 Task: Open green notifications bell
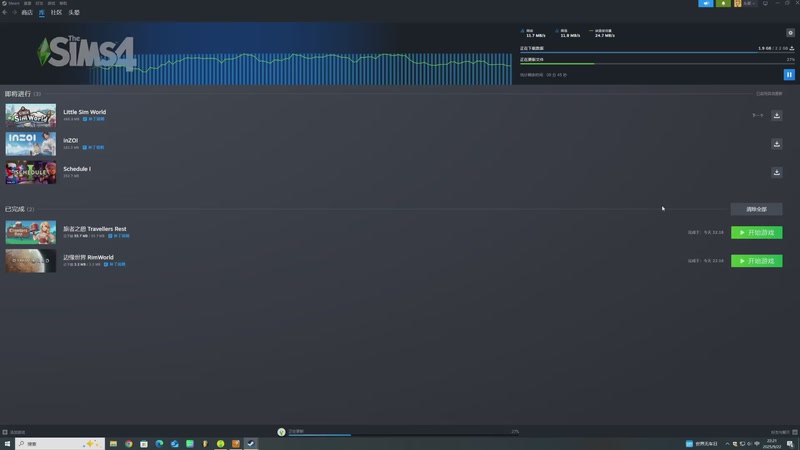pos(723,3)
